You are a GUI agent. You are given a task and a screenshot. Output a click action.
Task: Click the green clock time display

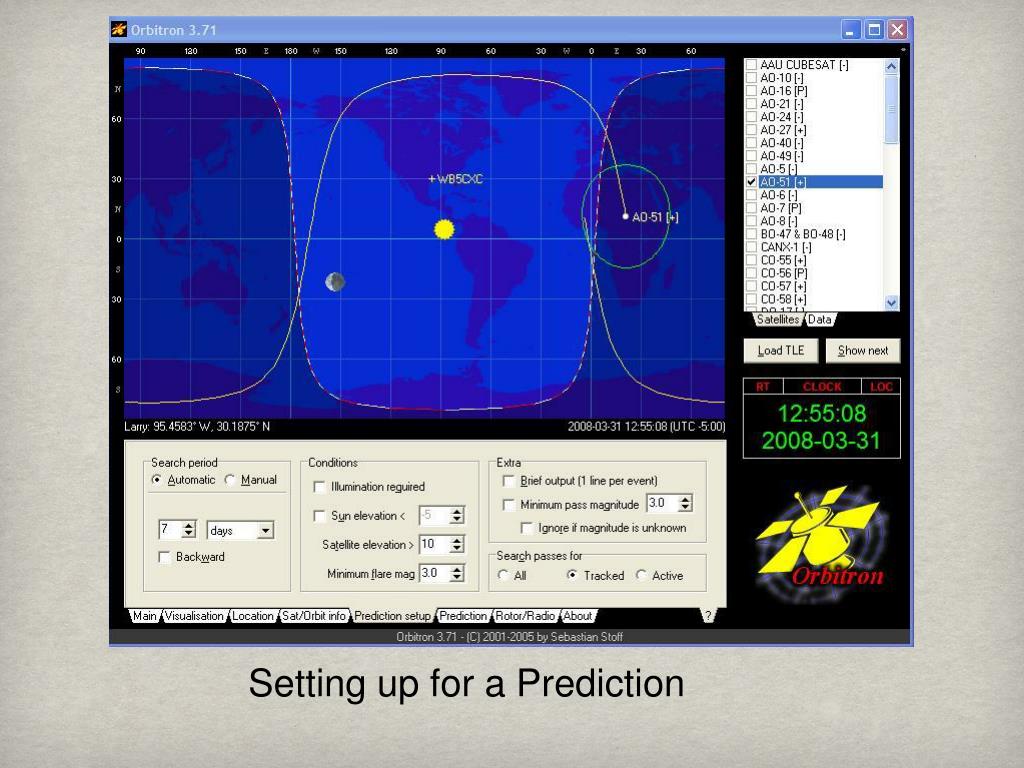coord(822,413)
